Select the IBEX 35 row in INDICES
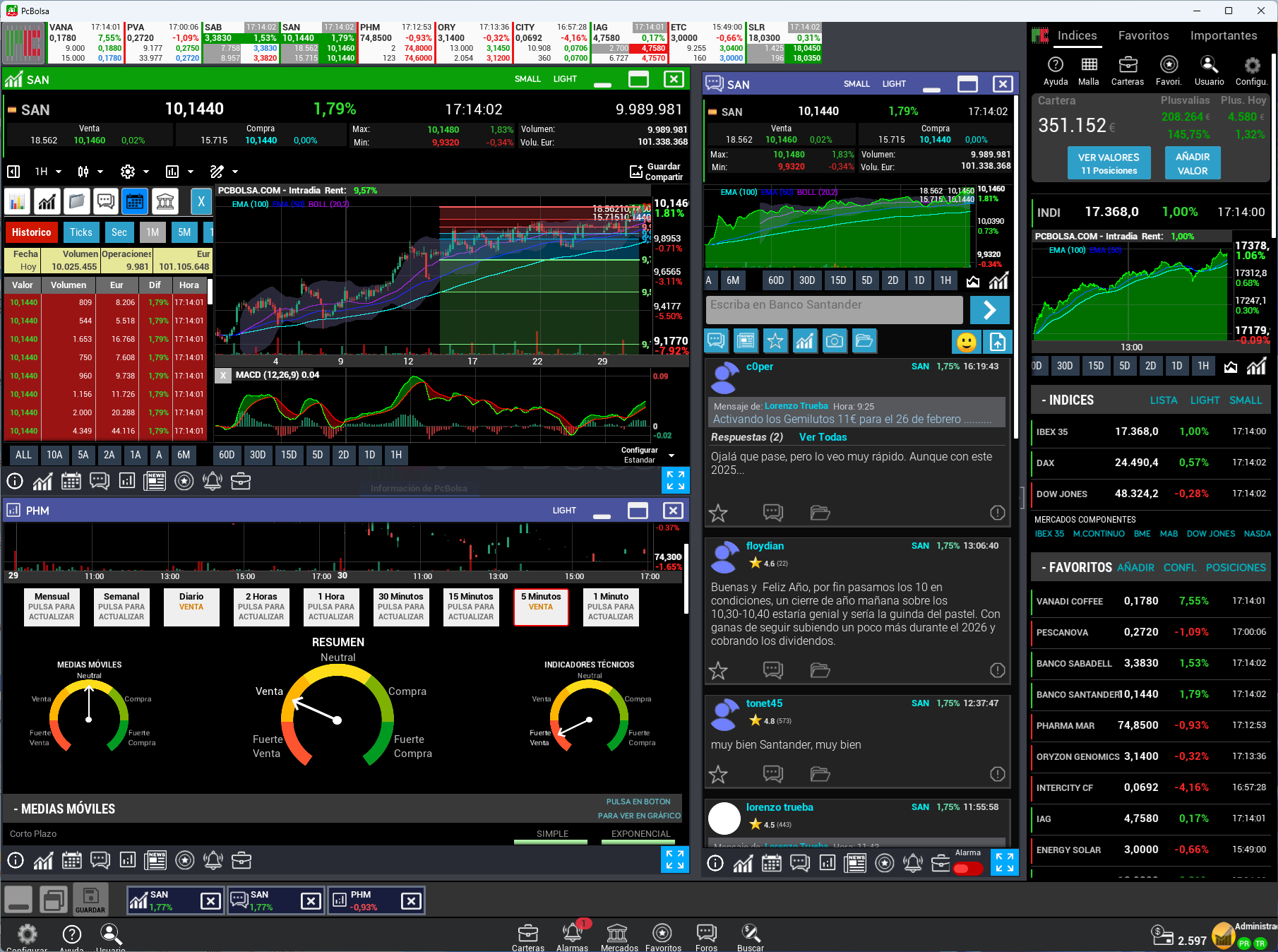The width and height of the screenshot is (1278, 952). pos(1151,432)
